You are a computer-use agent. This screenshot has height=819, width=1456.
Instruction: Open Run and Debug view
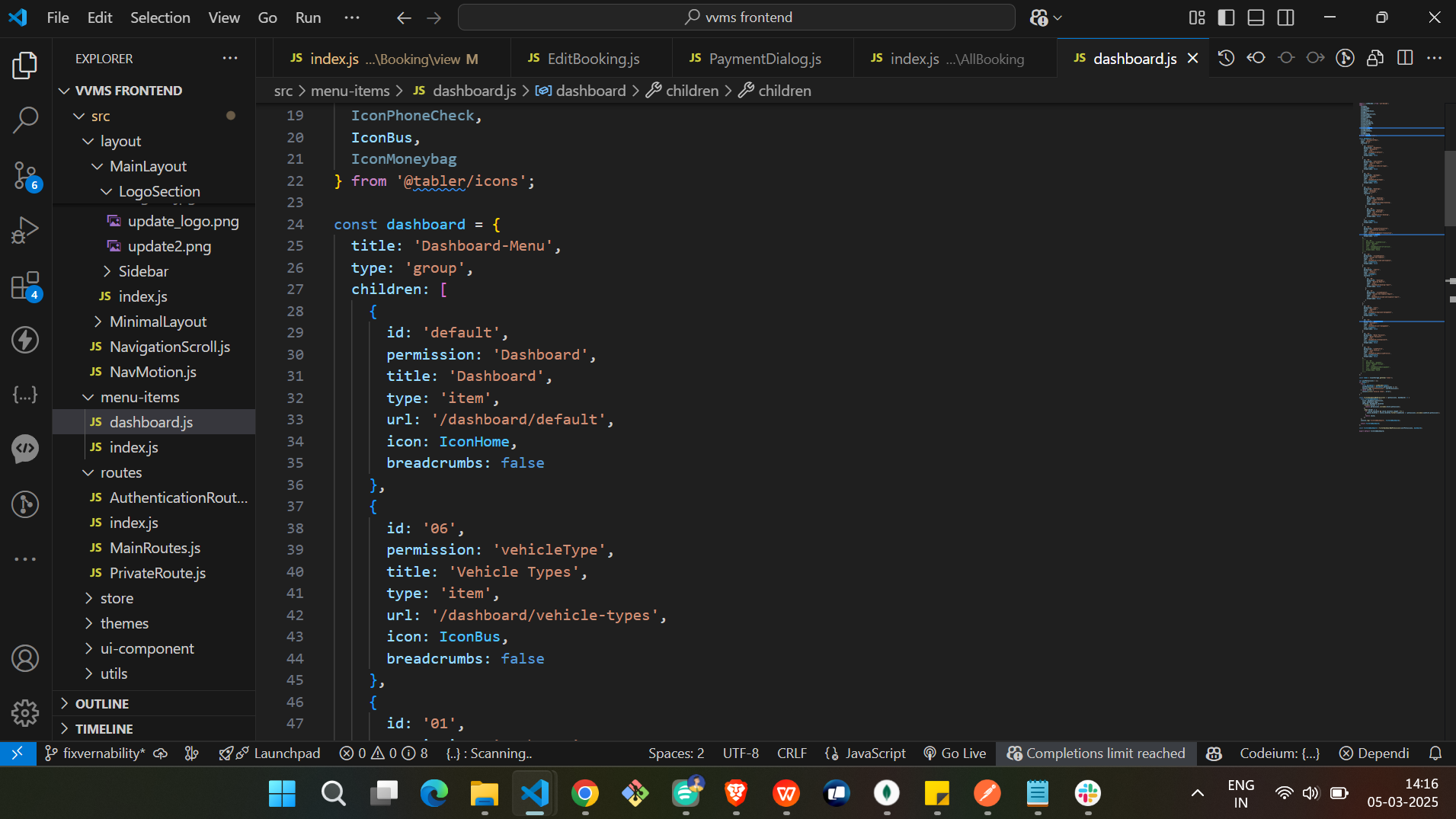point(25,230)
